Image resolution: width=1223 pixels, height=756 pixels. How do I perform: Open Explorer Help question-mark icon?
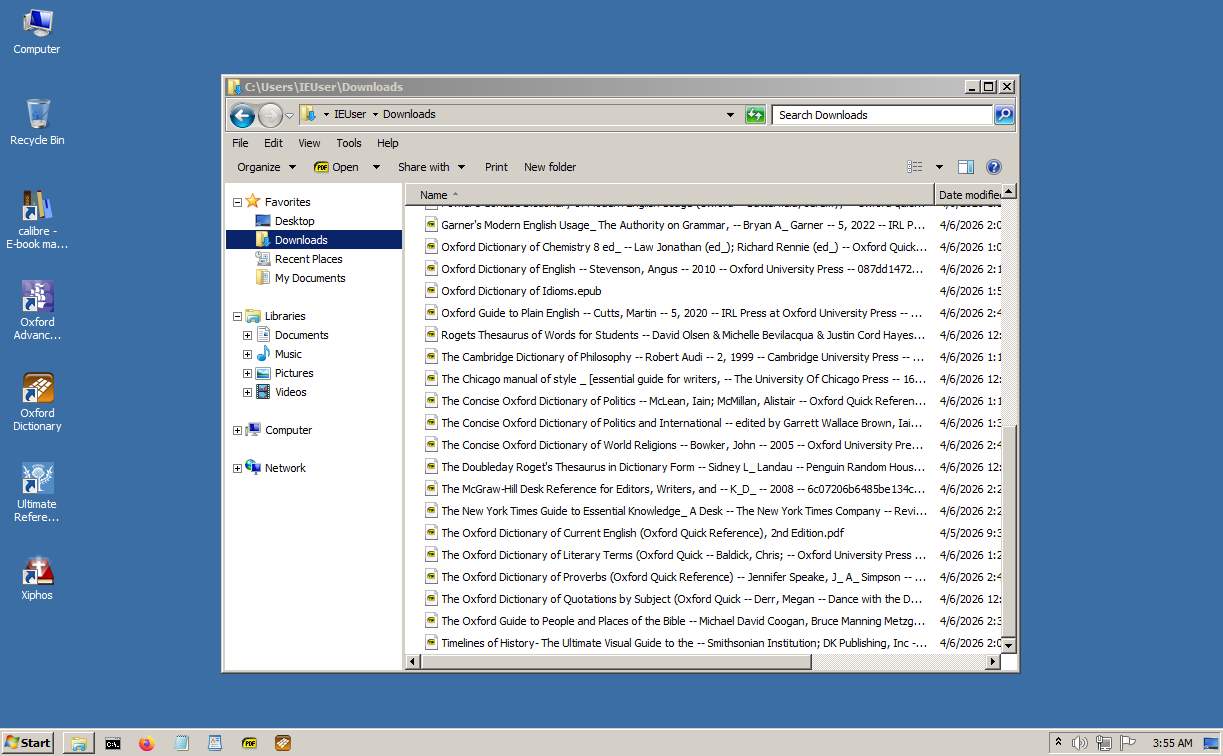point(994,167)
